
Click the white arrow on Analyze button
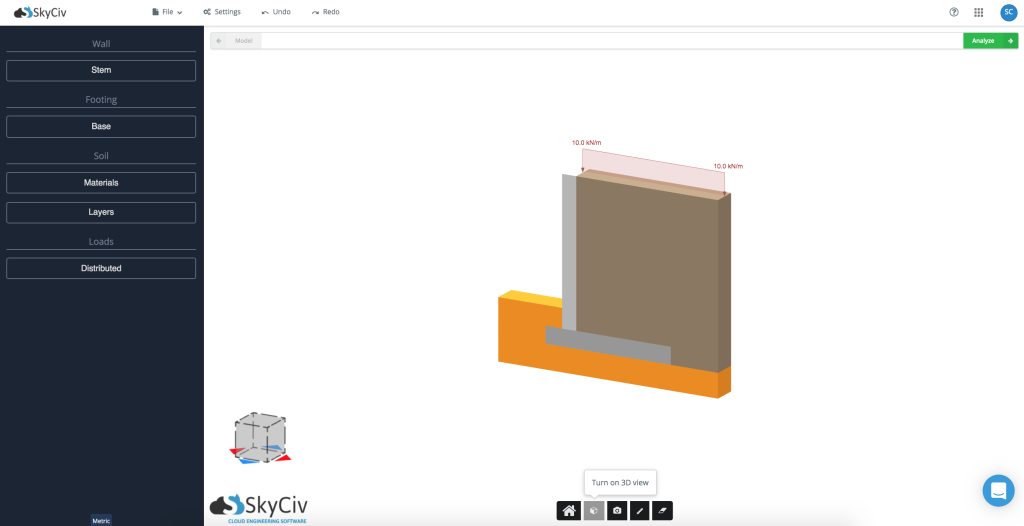[1011, 41]
